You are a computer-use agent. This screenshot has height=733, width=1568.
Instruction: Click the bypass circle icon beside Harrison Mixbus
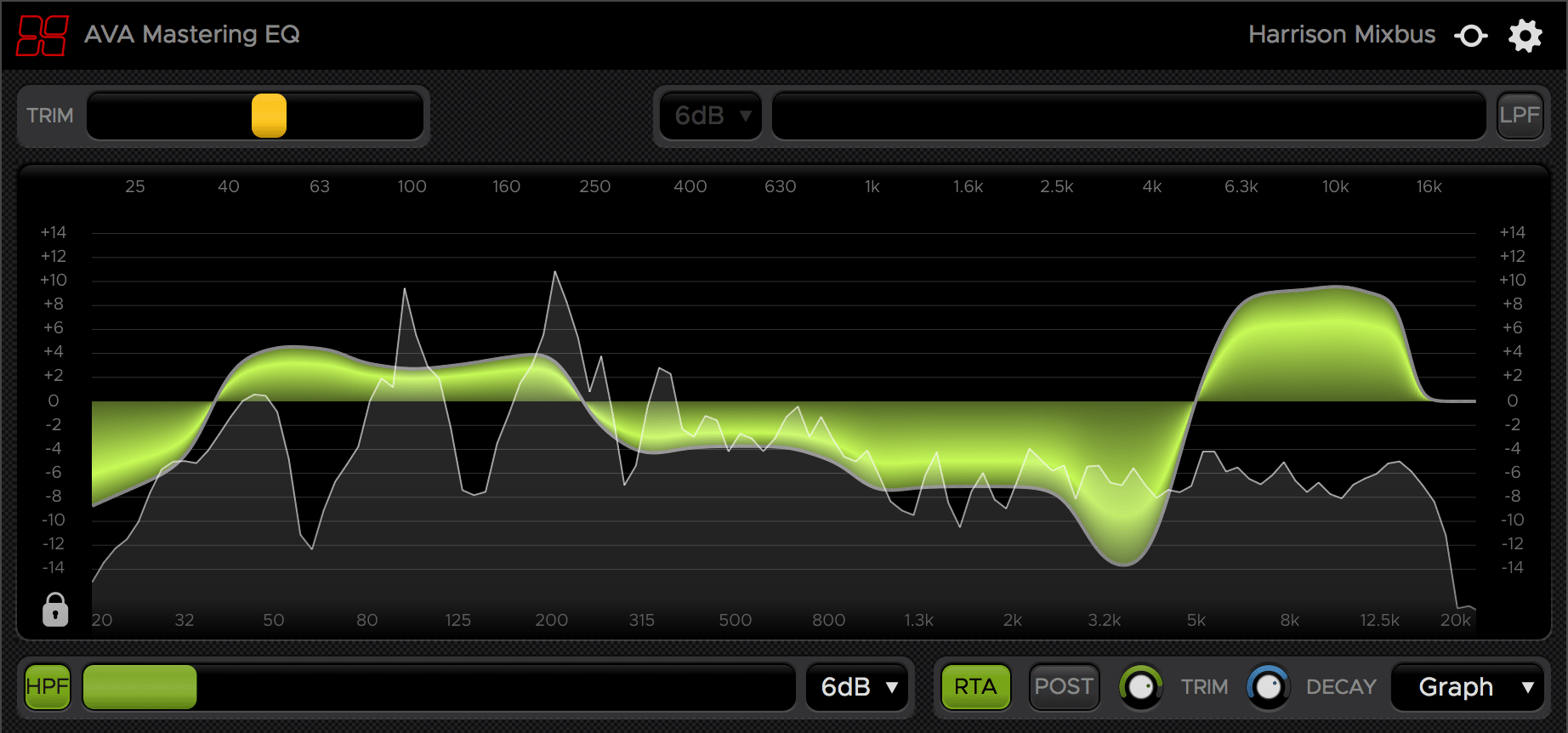pyautogui.click(x=1471, y=36)
